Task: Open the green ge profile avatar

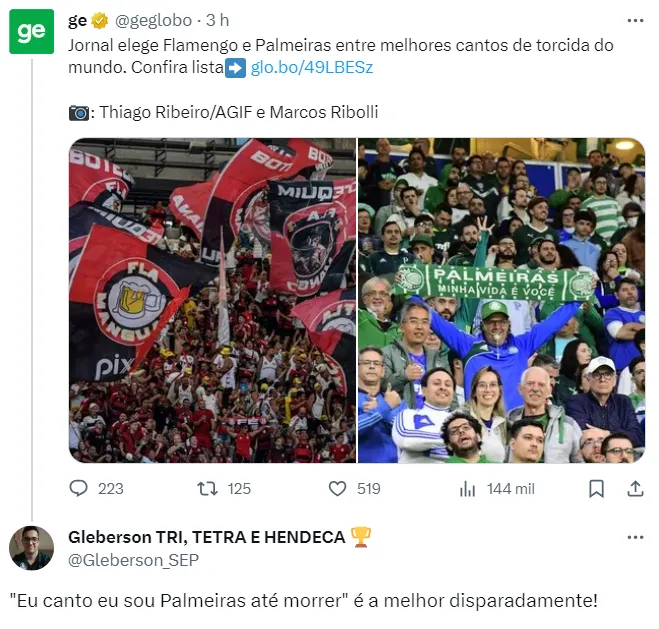Action: pos(32,32)
